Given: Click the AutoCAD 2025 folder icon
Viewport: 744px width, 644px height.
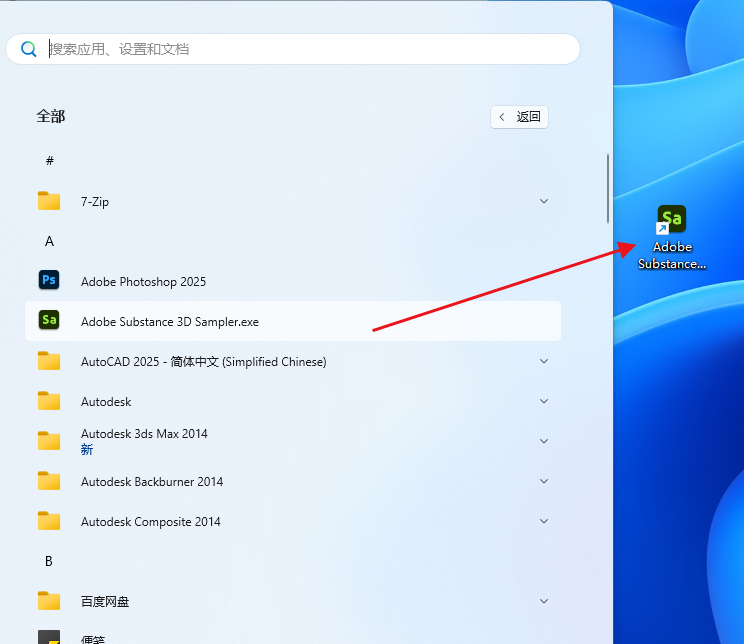Looking at the screenshot, I should coord(49,361).
